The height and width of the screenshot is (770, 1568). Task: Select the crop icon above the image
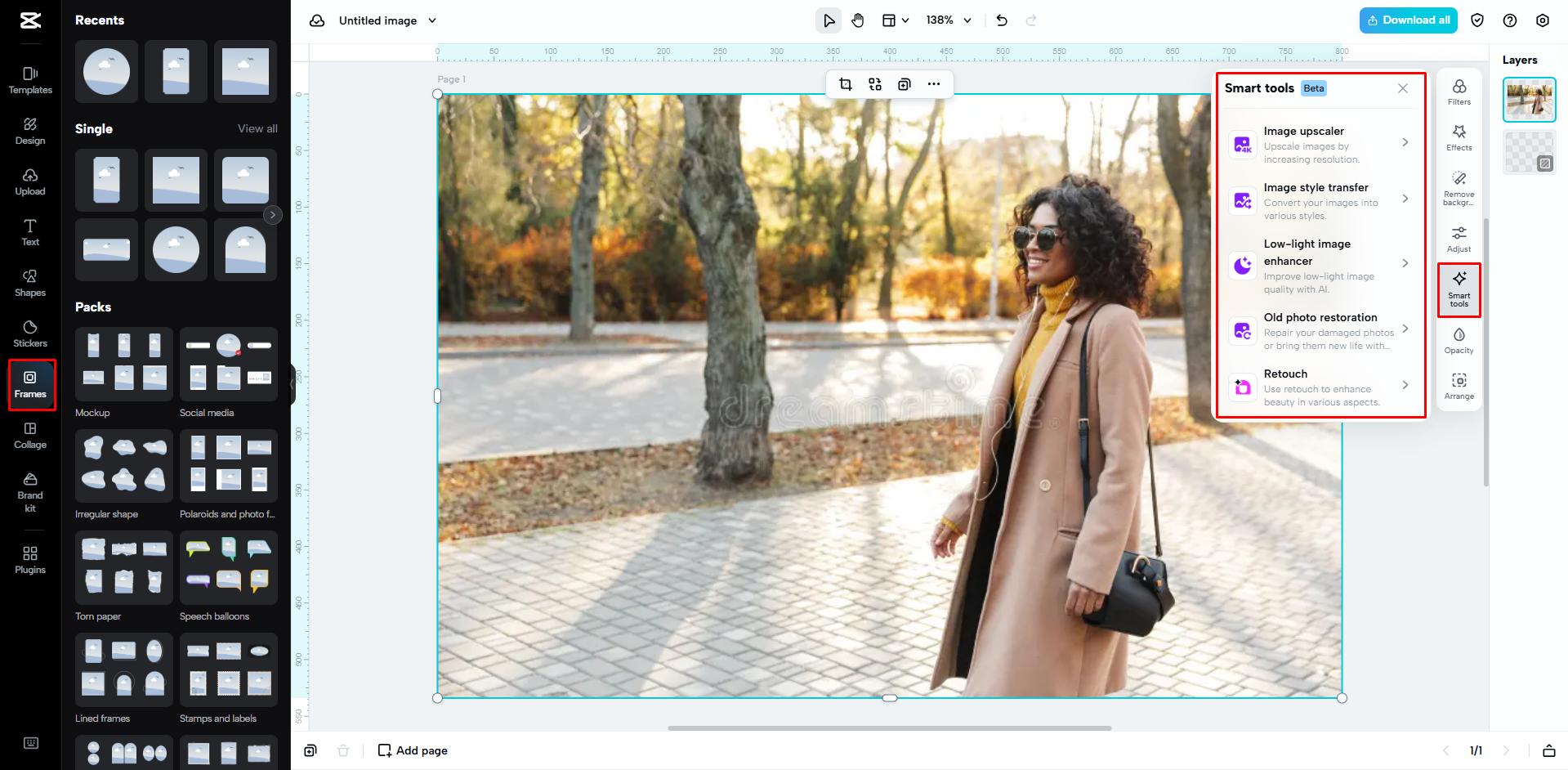(846, 84)
